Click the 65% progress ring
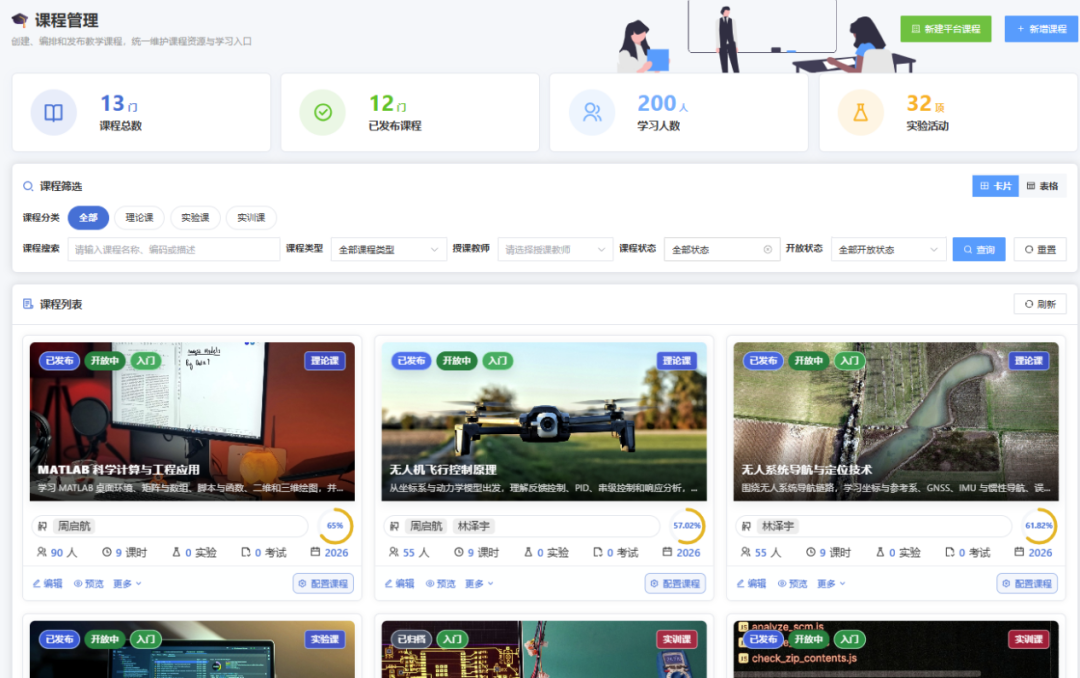The width and height of the screenshot is (1080, 678). coord(335,526)
